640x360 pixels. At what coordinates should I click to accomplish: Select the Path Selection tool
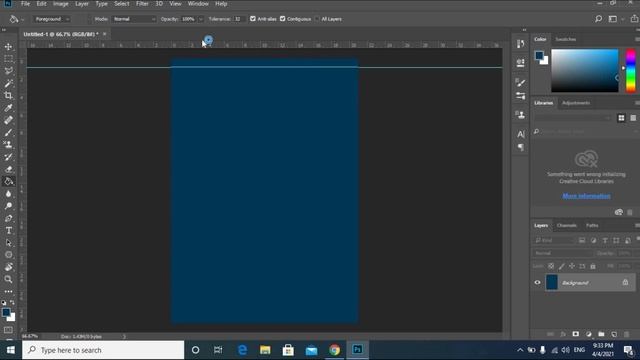(x=8, y=242)
